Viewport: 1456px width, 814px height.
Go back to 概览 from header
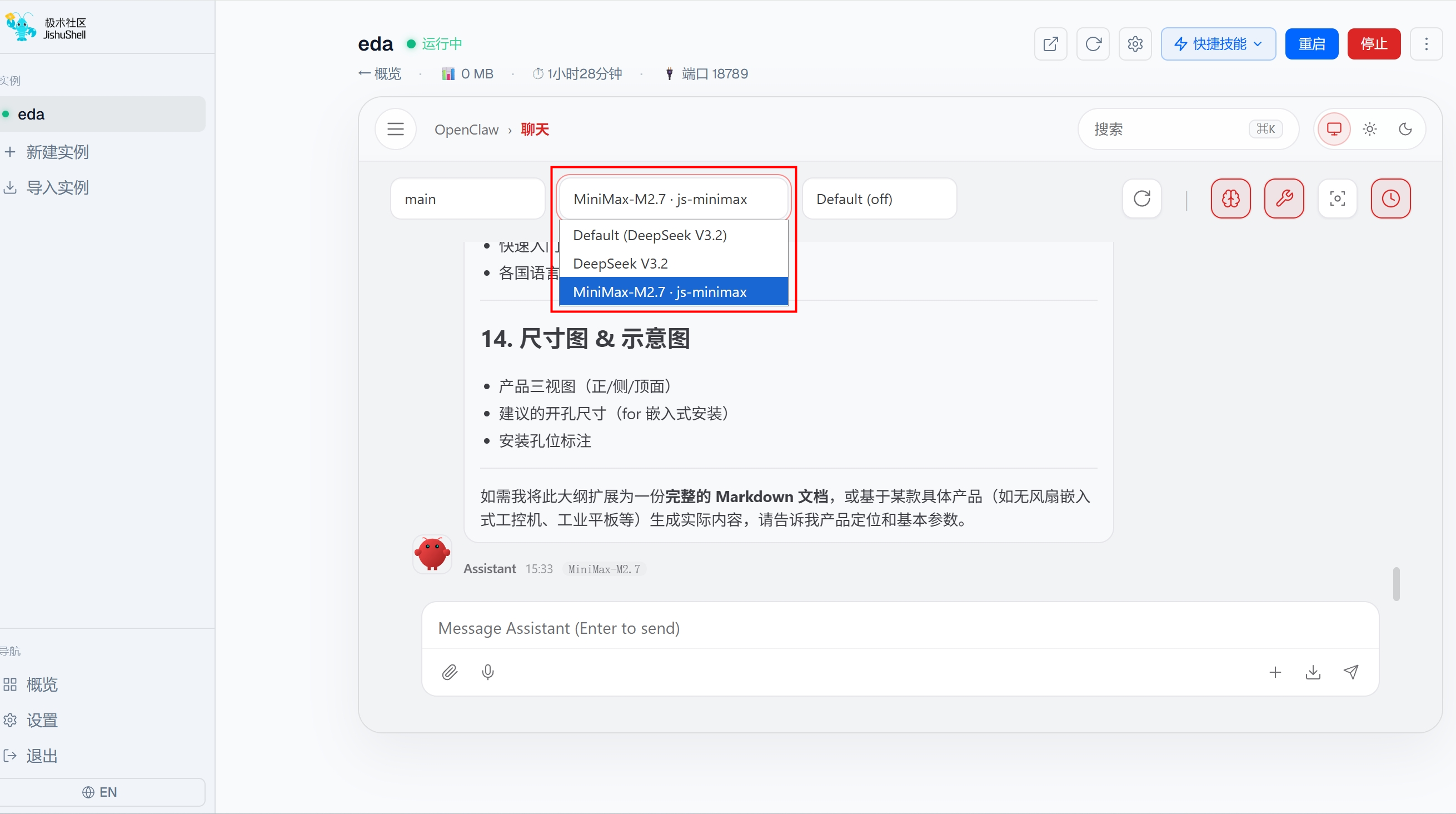[x=379, y=73]
